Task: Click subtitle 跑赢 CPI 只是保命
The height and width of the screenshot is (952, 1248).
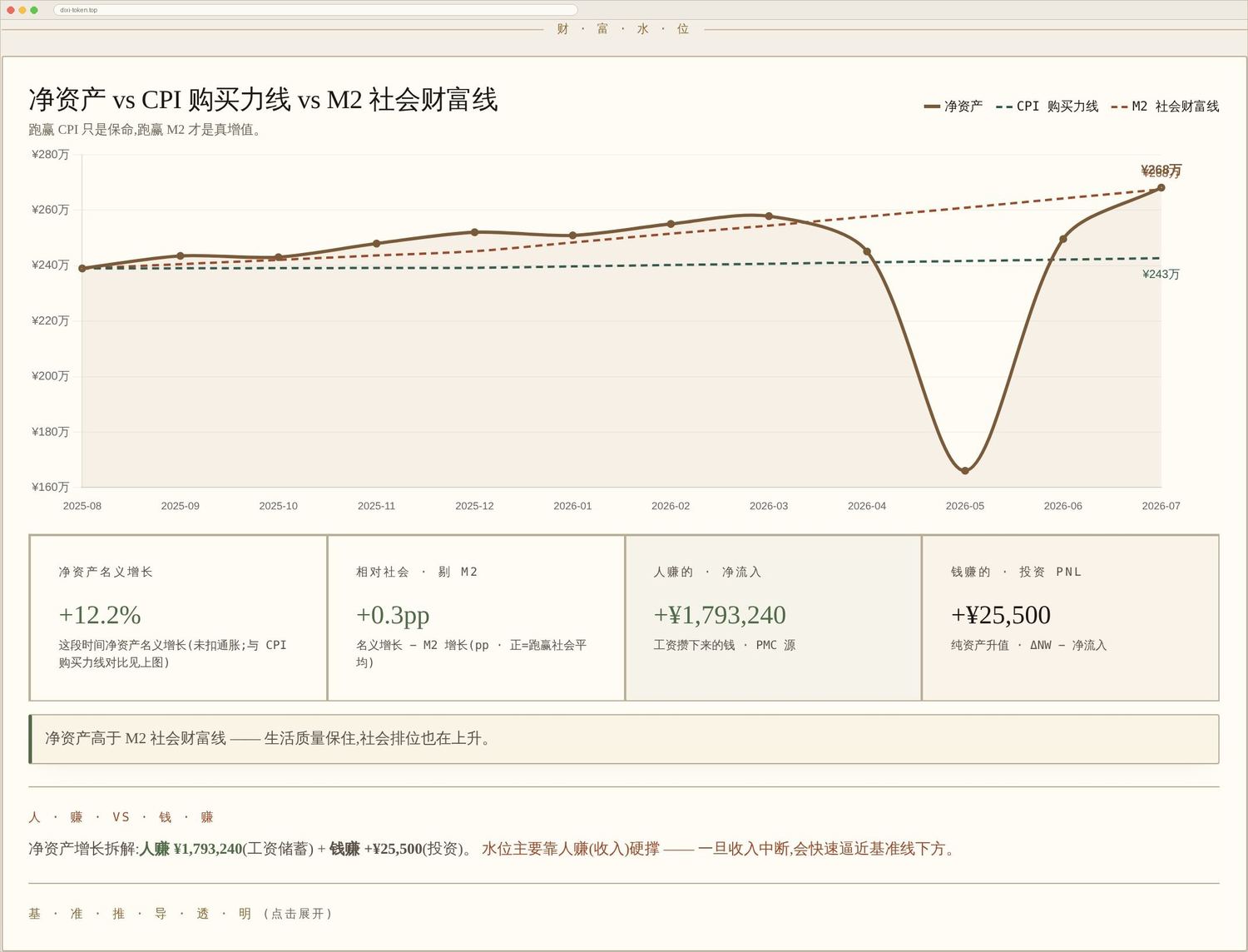Action: (145, 130)
